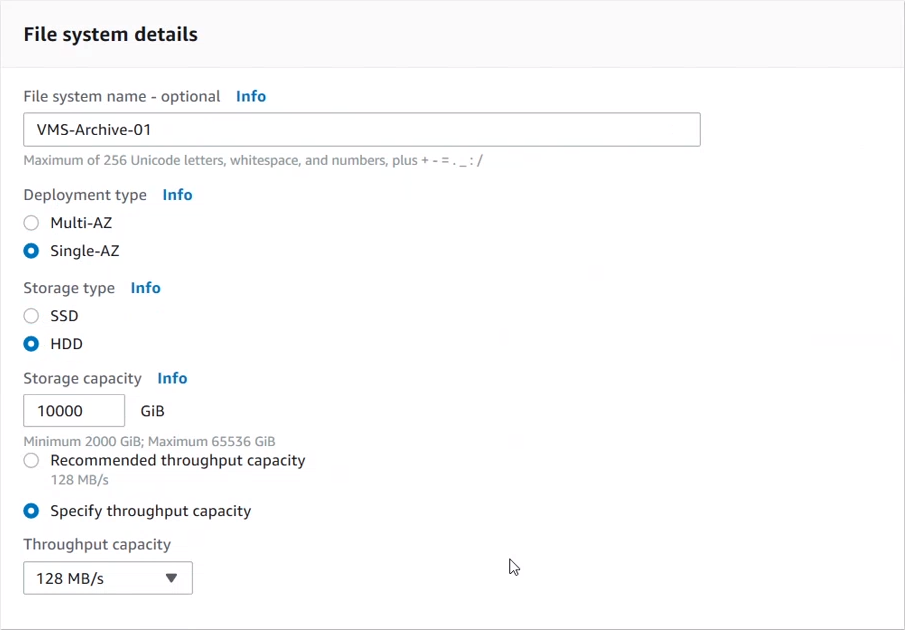Click the Throughput capacity field label
This screenshot has height=630, width=905.
[97, 545]
